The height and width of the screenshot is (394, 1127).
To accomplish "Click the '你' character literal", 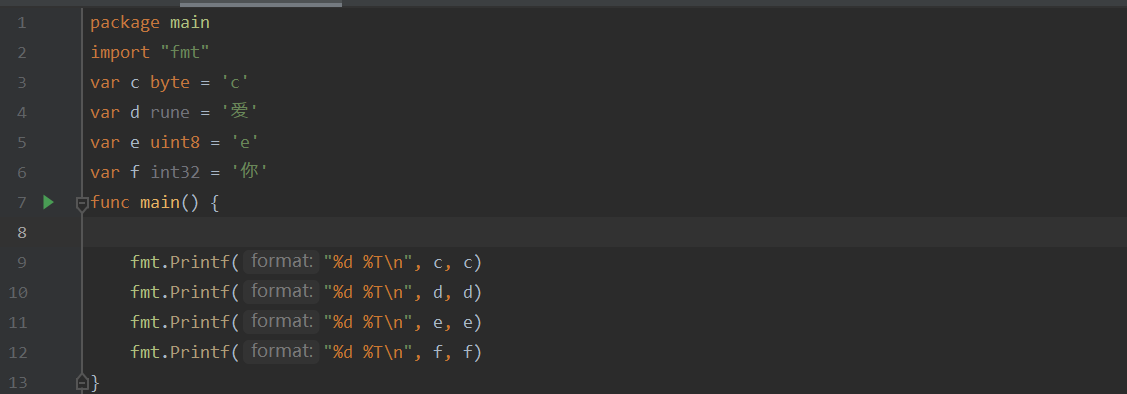I will (x=249, y=172).
